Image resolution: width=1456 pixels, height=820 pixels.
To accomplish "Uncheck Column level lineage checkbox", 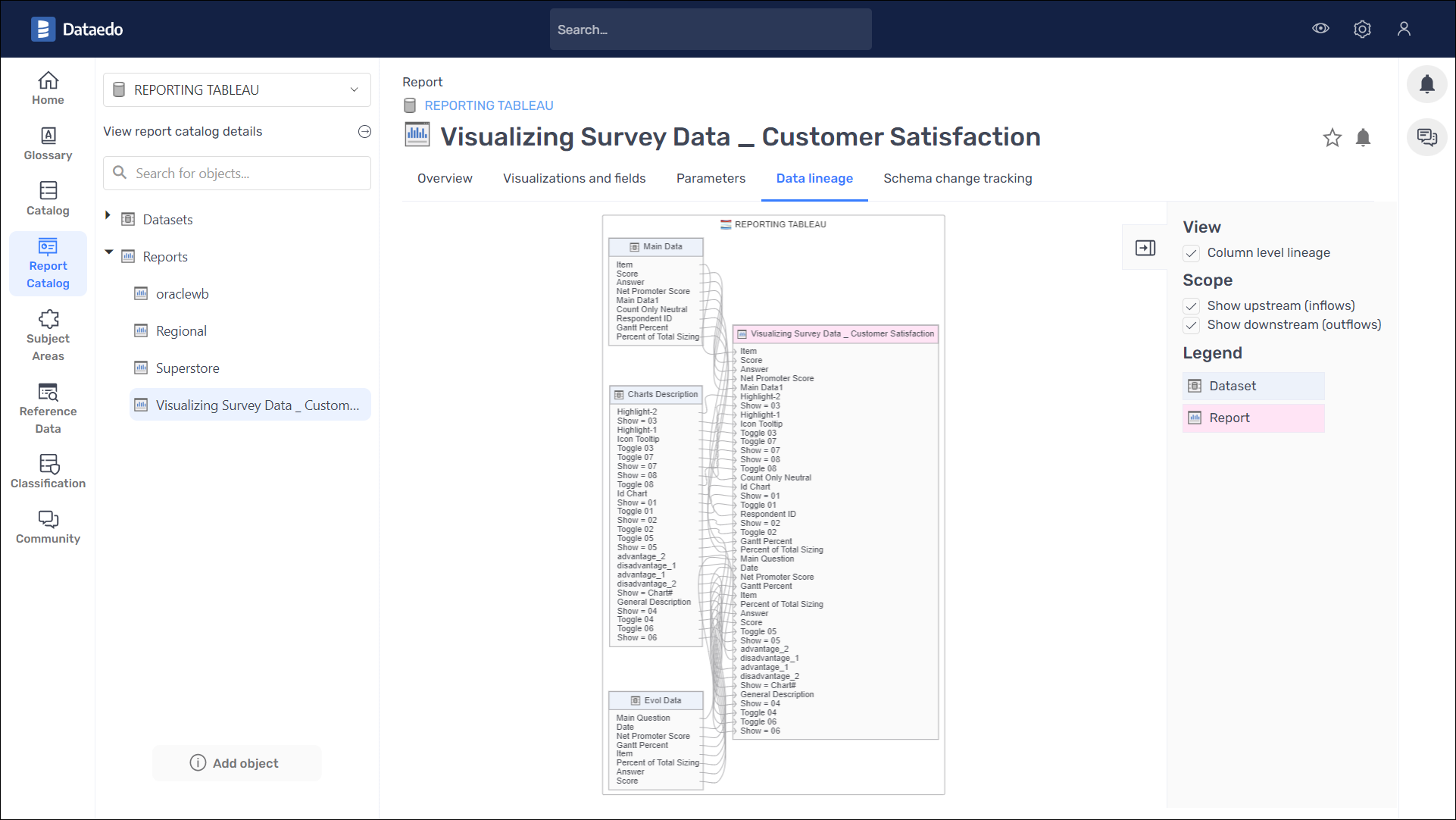I will pyautogui.click(x=1192, y=253).
